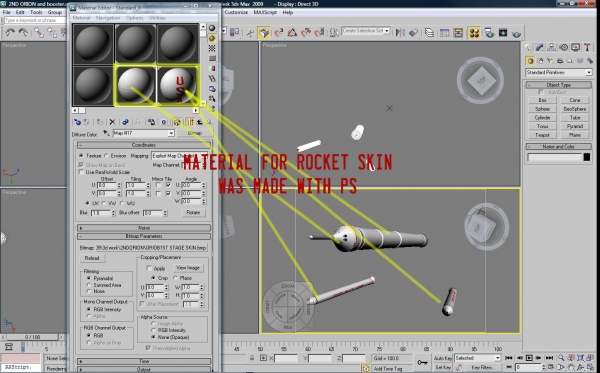Toggle the U Mirror checkbox

(158, 185)
